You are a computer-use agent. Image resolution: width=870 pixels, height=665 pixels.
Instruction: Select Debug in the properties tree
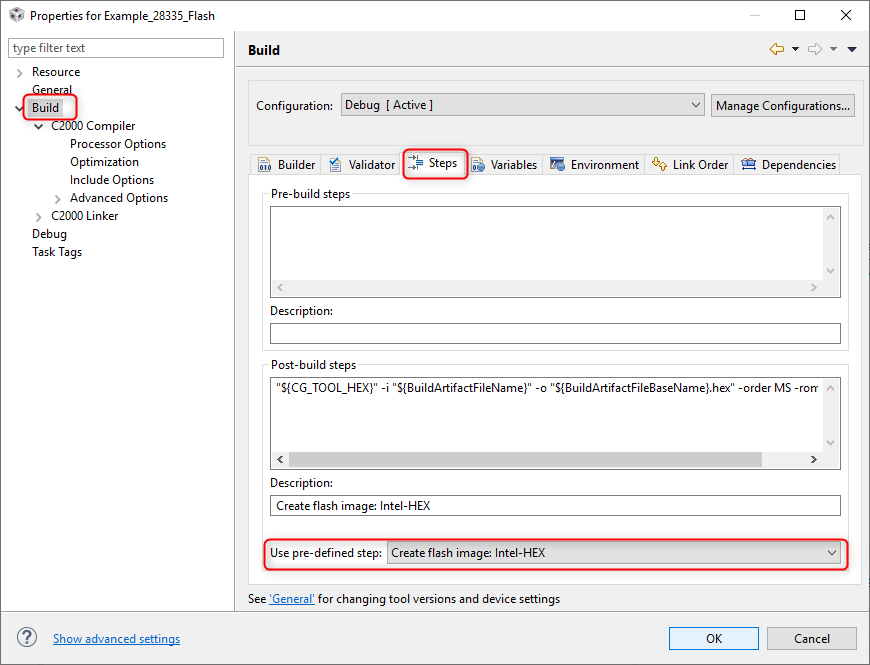49,234
